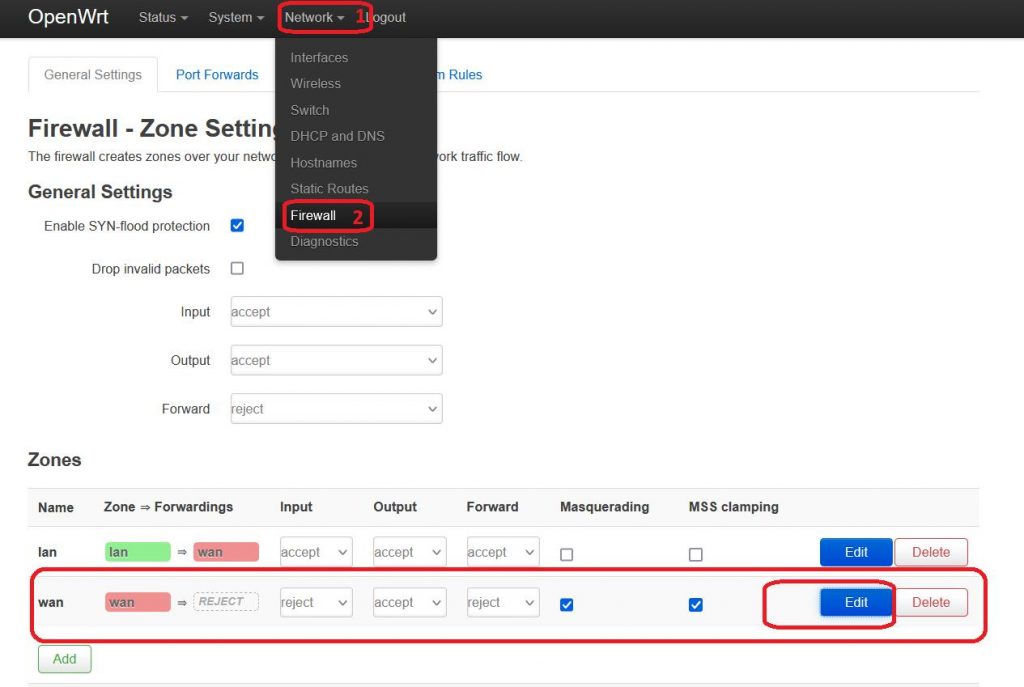Expand the general Forward policy dropdown
The image size is (1024, 687).
pyautogui.click(x=336, y=409)
